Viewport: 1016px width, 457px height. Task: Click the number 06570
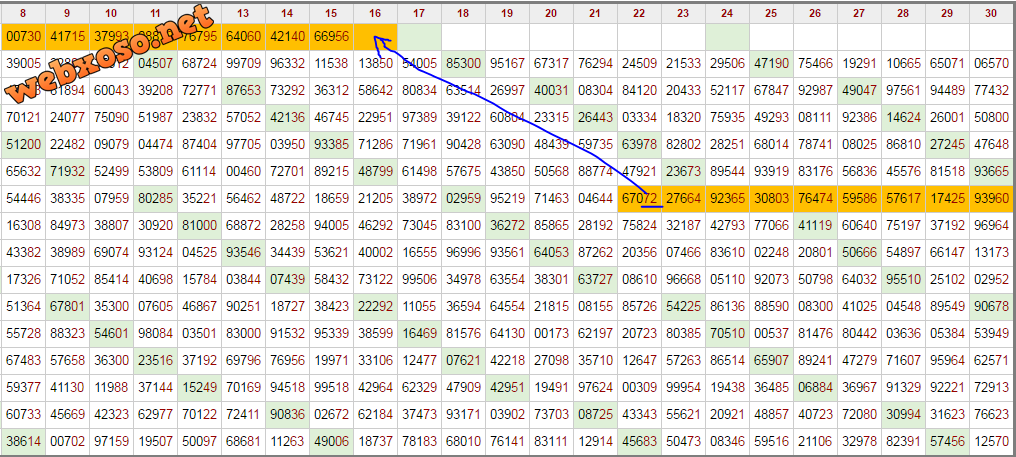click(x=991, y=64)
